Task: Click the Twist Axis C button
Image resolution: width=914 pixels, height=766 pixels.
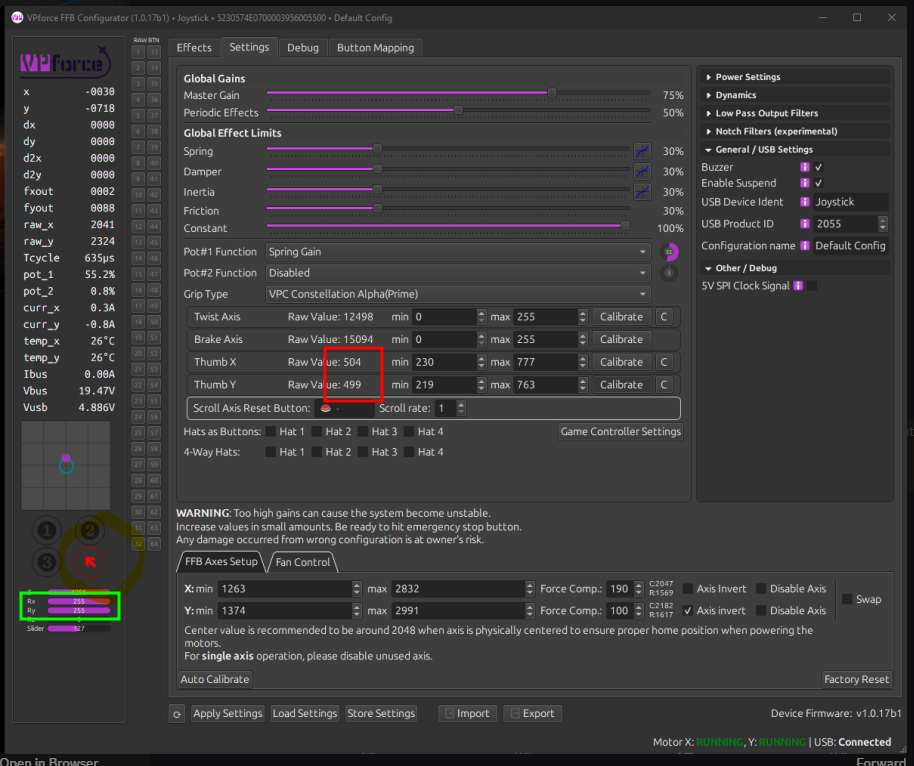Action: pyautogui.click(x=663, y=317)
